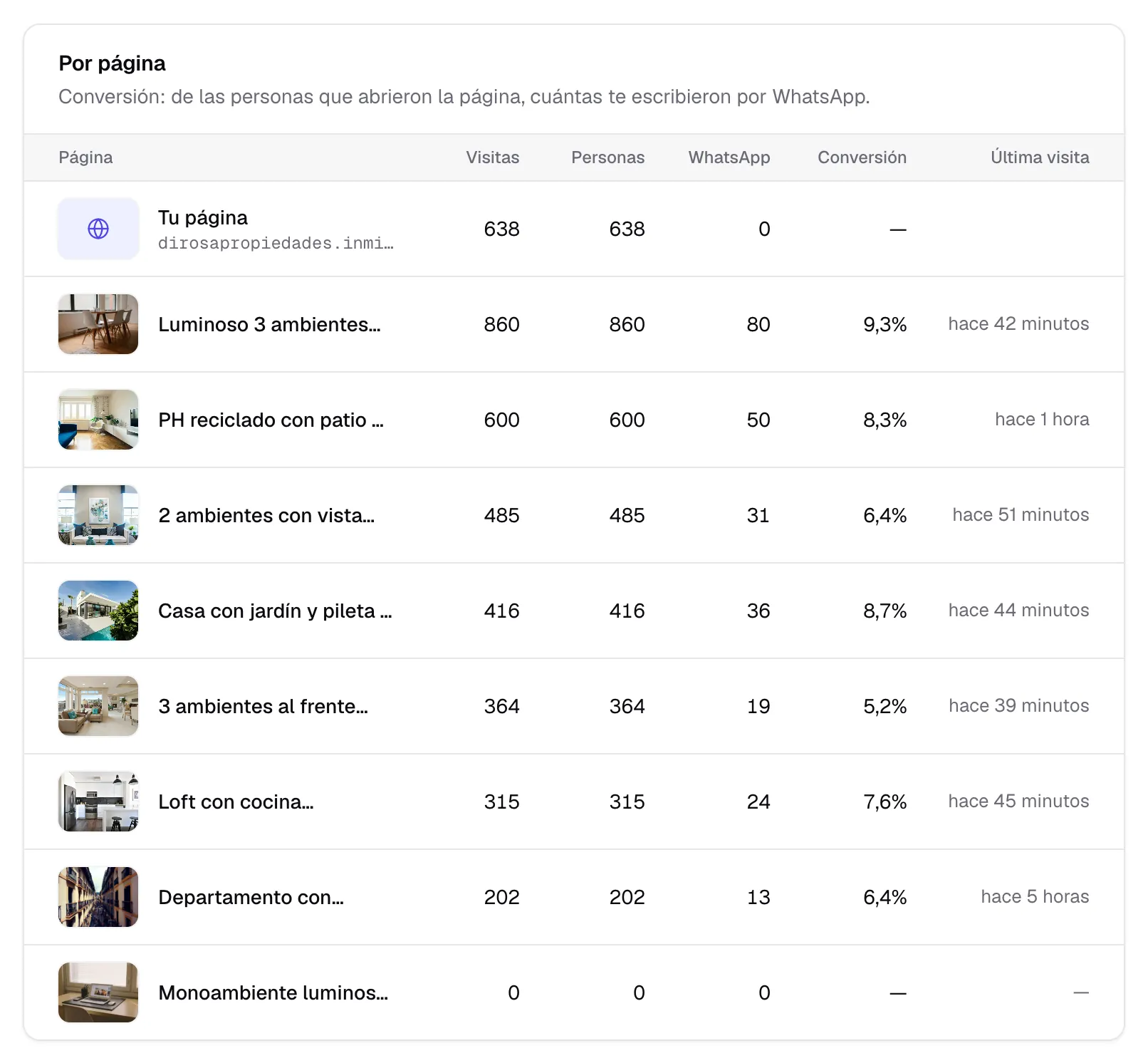This screenshot has height=1063, width=1148.
Task: Click the hace 1 hora cell
Action: (1042, 419)
